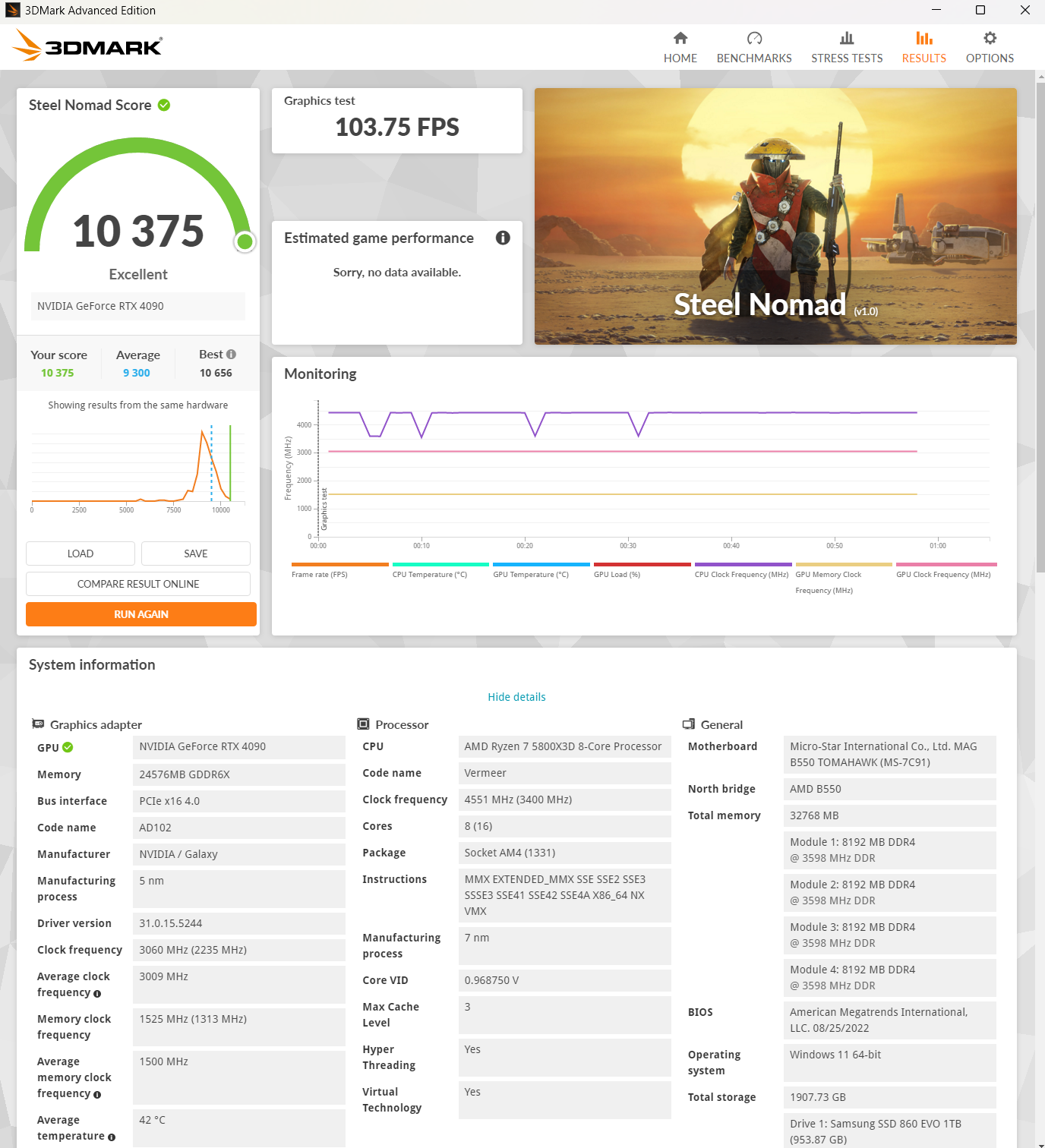
Task: Click driver version 31.0.15.5244
Action: [239, 923]
